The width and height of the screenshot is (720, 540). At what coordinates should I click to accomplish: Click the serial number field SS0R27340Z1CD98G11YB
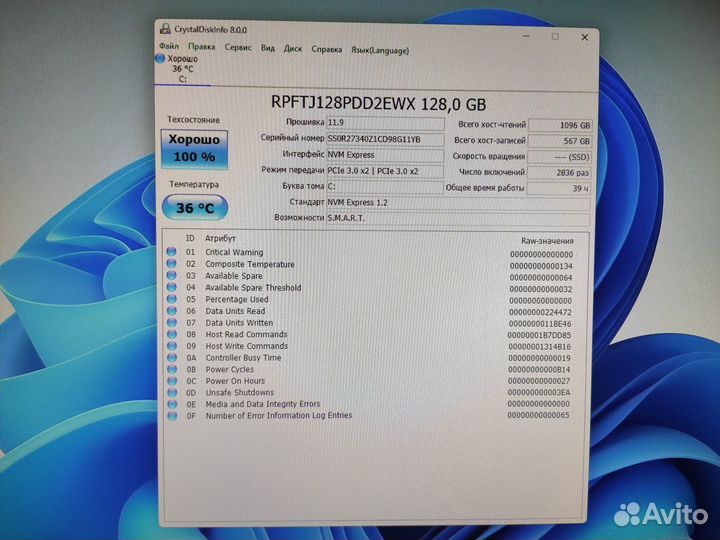[x=385, y=139]
